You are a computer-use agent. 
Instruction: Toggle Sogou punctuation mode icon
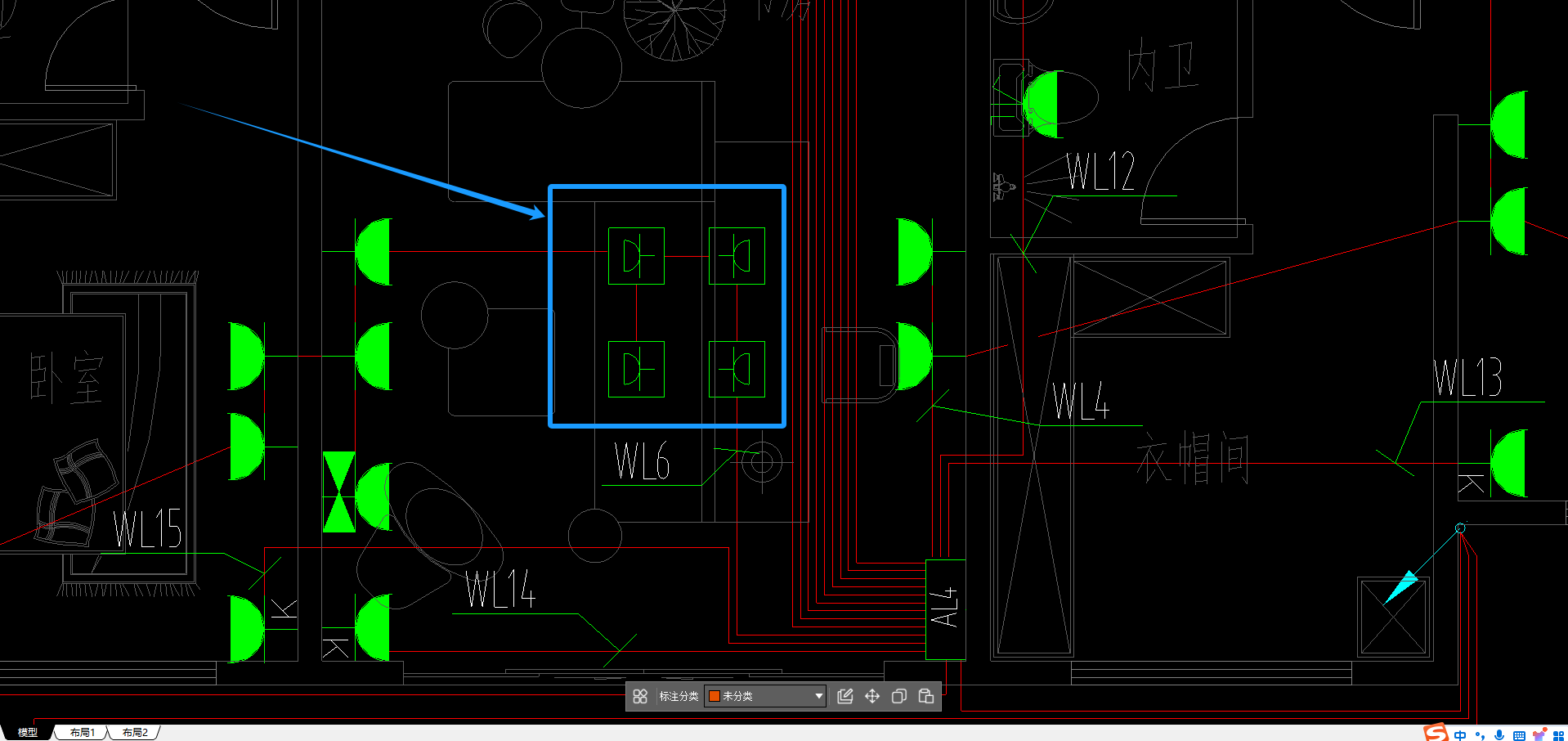(x=1480, y=735)
